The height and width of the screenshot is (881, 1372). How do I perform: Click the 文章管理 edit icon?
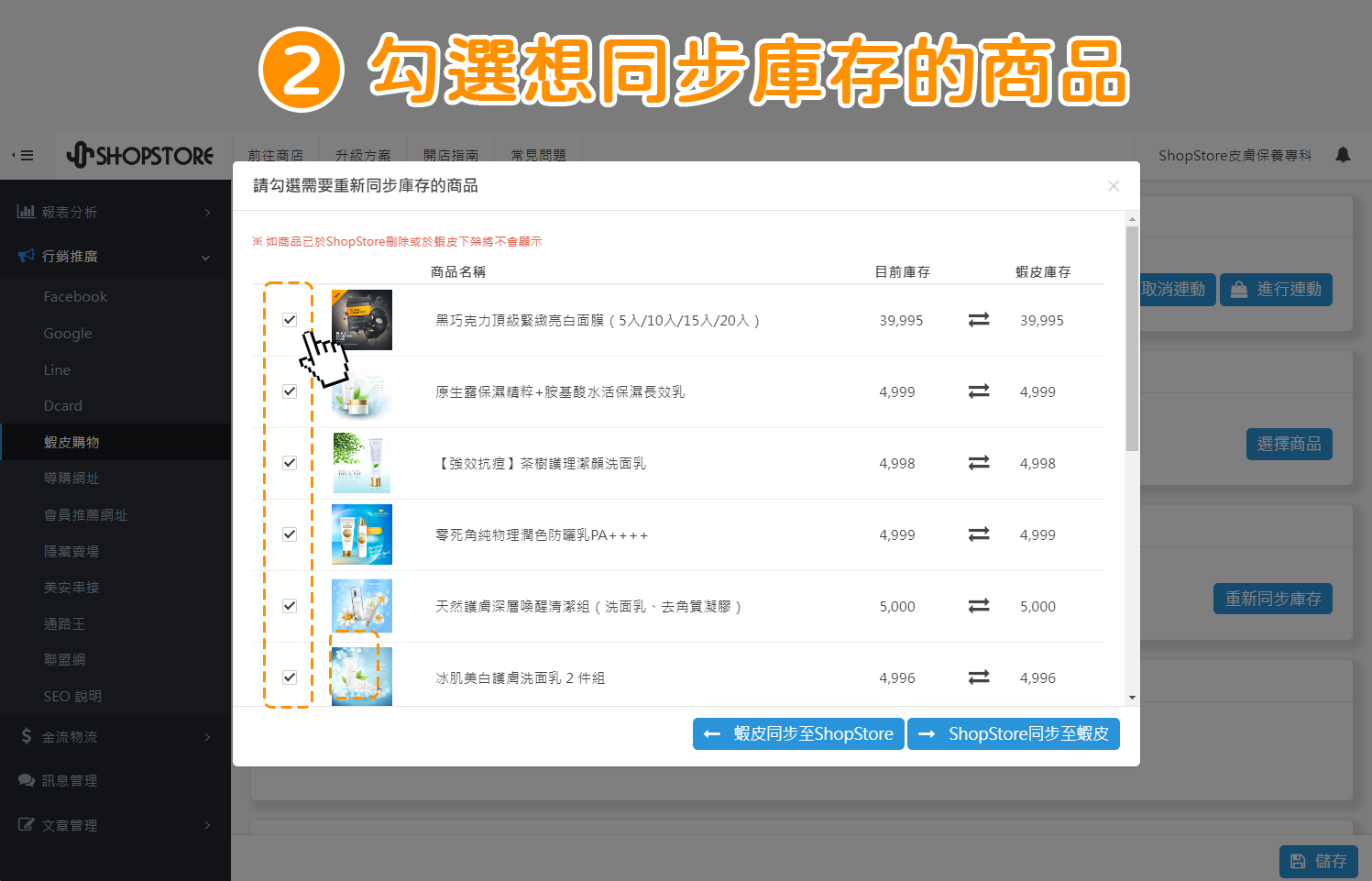coord(26,824)
